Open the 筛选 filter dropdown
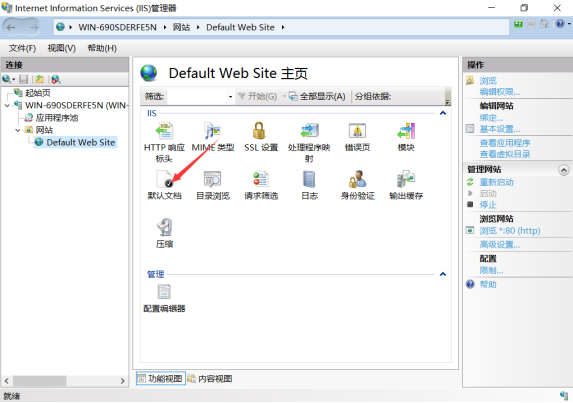 [x=231, y=97]
